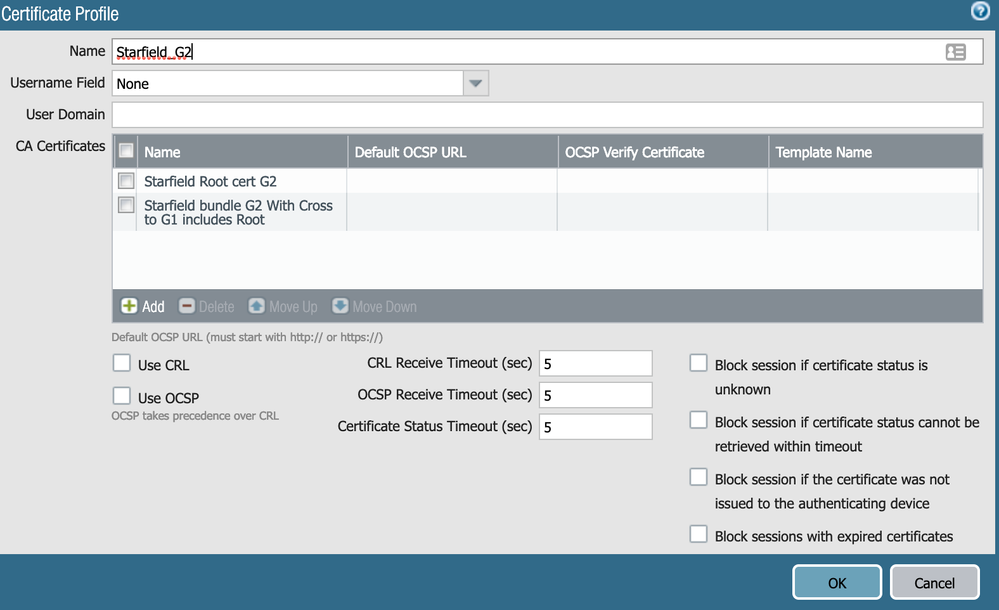Click the Default OCSP URL hint text
Viewport: 999px width, 610px height.
247,337
